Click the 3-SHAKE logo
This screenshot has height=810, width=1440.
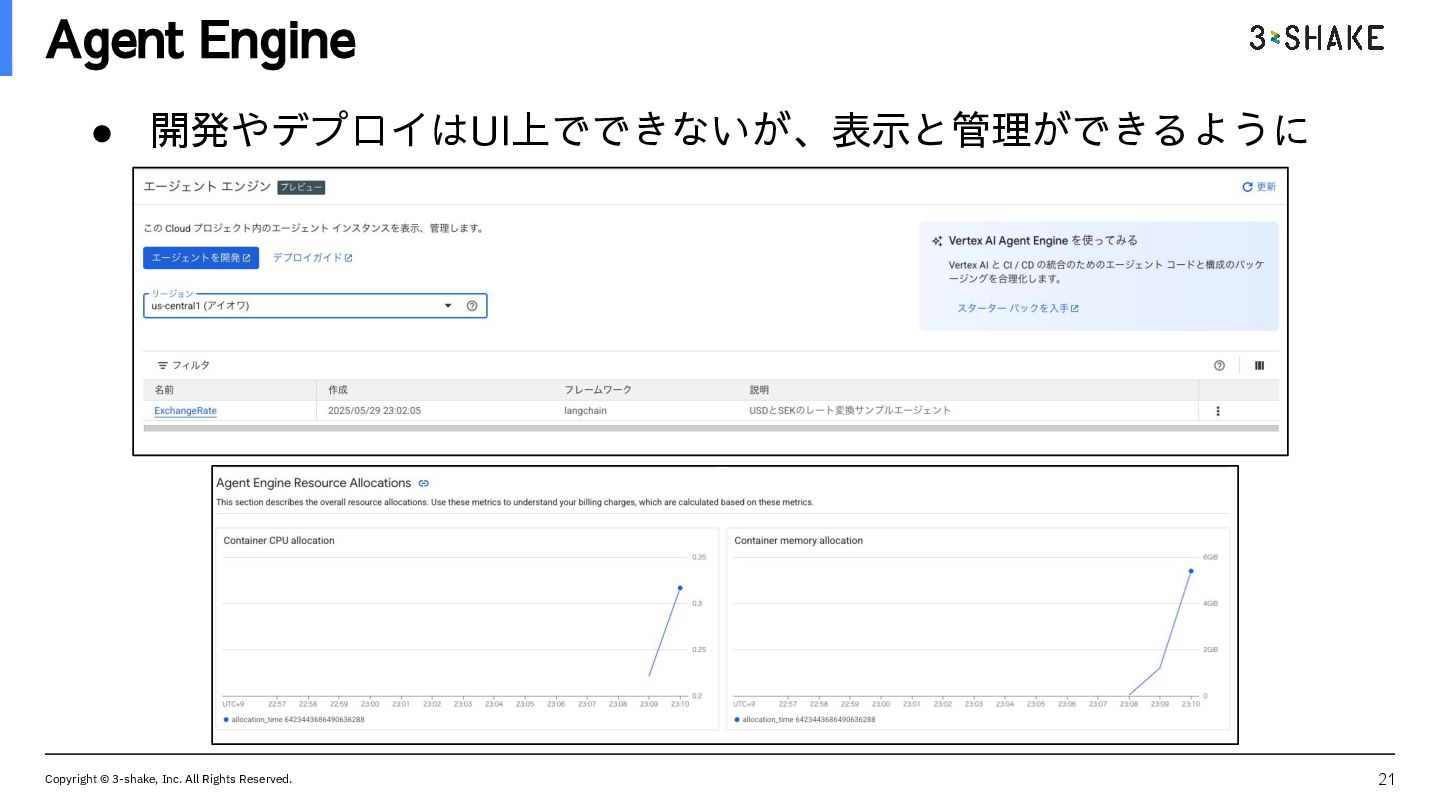click(x=1317, y=38)
